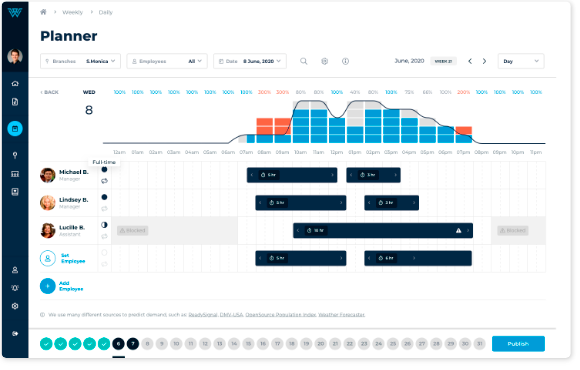Extend Lucille B.'s shift right arrow
Screen dimensions: 580x370
[468, 231]
